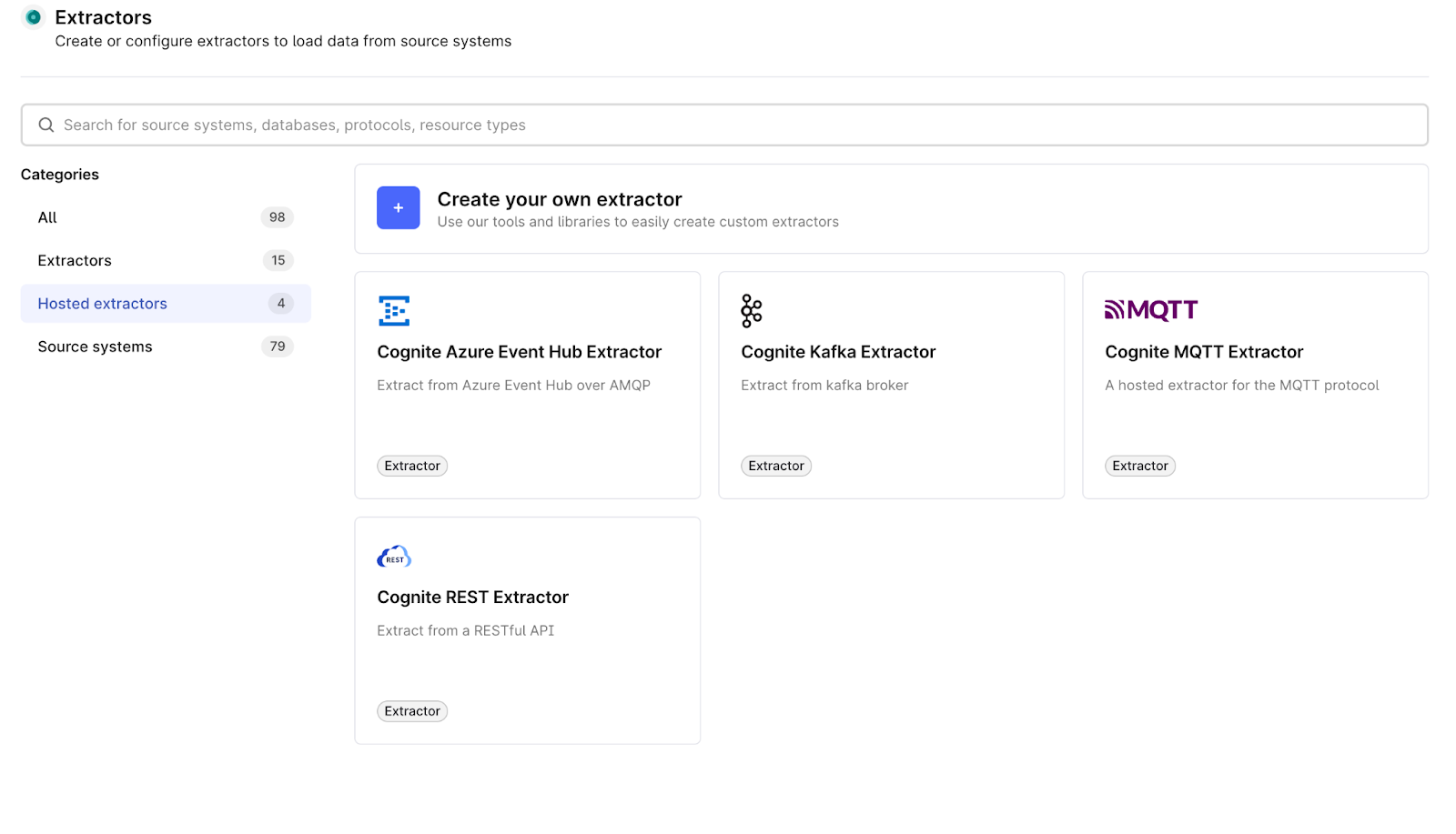Click 'A hosted extractor for the MQTT protocol'
The width and height of the screenshot is (1456, 834).
pyautogui.click(x=1242, y=386)
